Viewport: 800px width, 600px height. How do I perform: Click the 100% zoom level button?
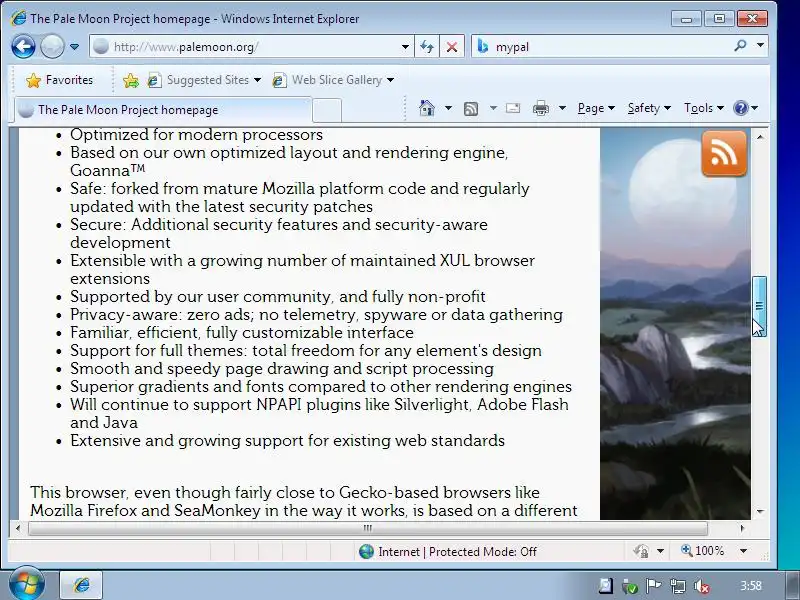pos(703,551)
